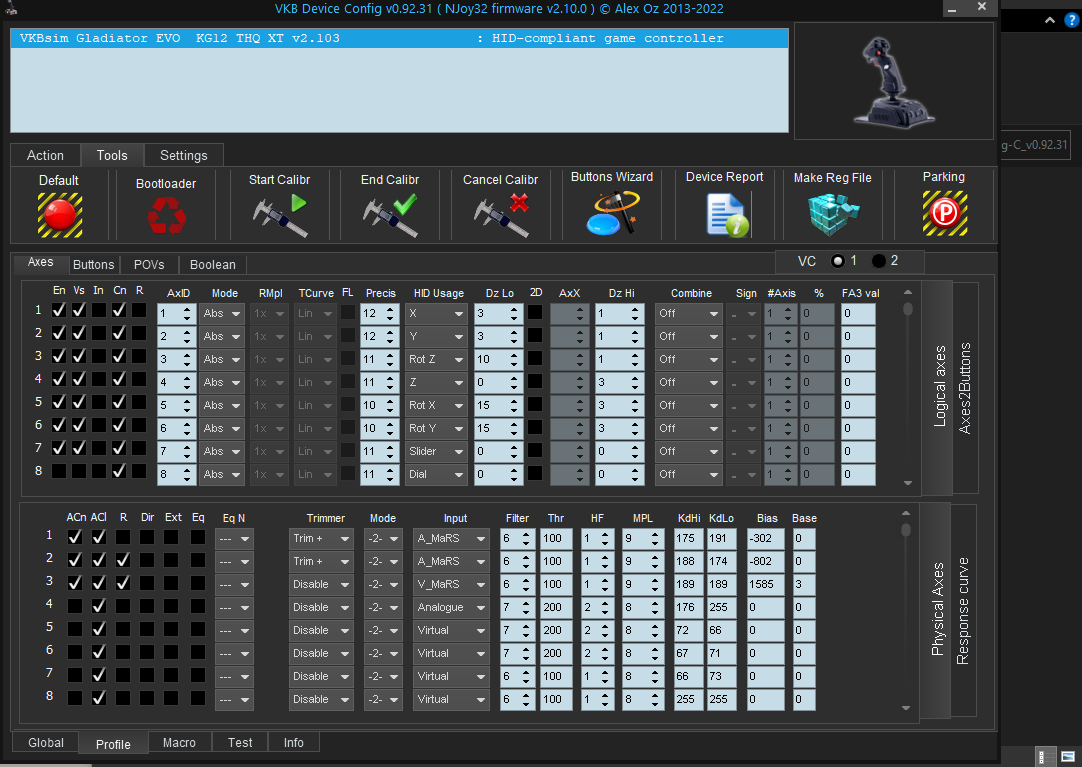Open the Macro bottom tab
The width and height of the screenshot is (1082, 767).
coord(180,742)
